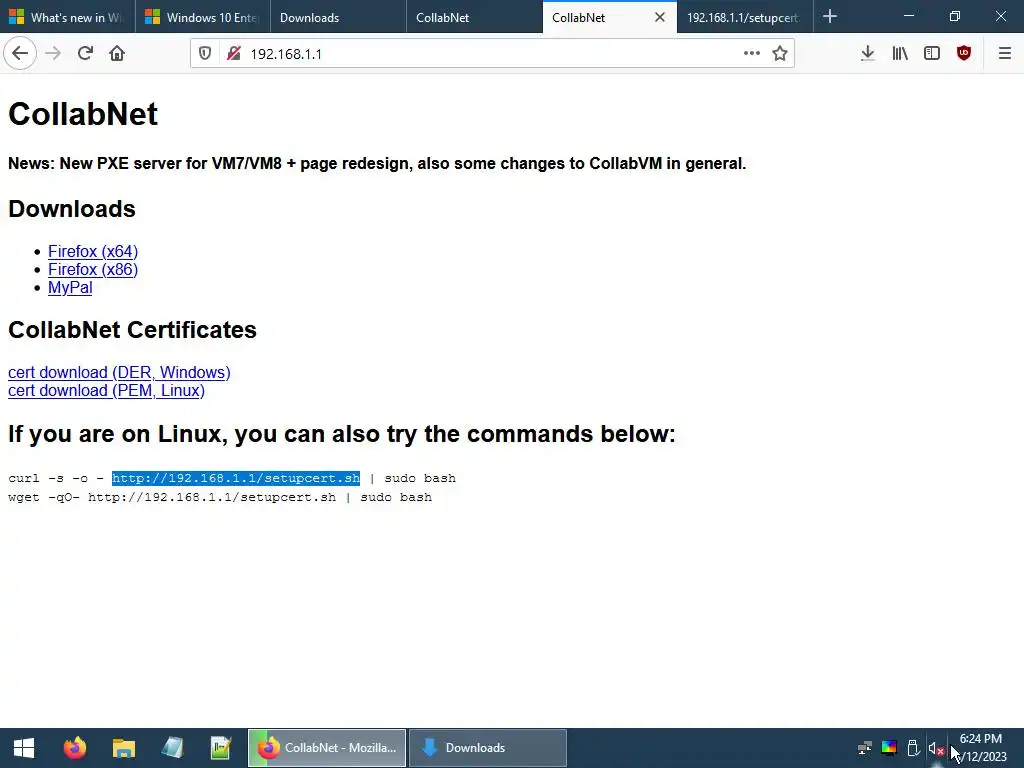Toggle the sidebar view

[x=932, y=54]
